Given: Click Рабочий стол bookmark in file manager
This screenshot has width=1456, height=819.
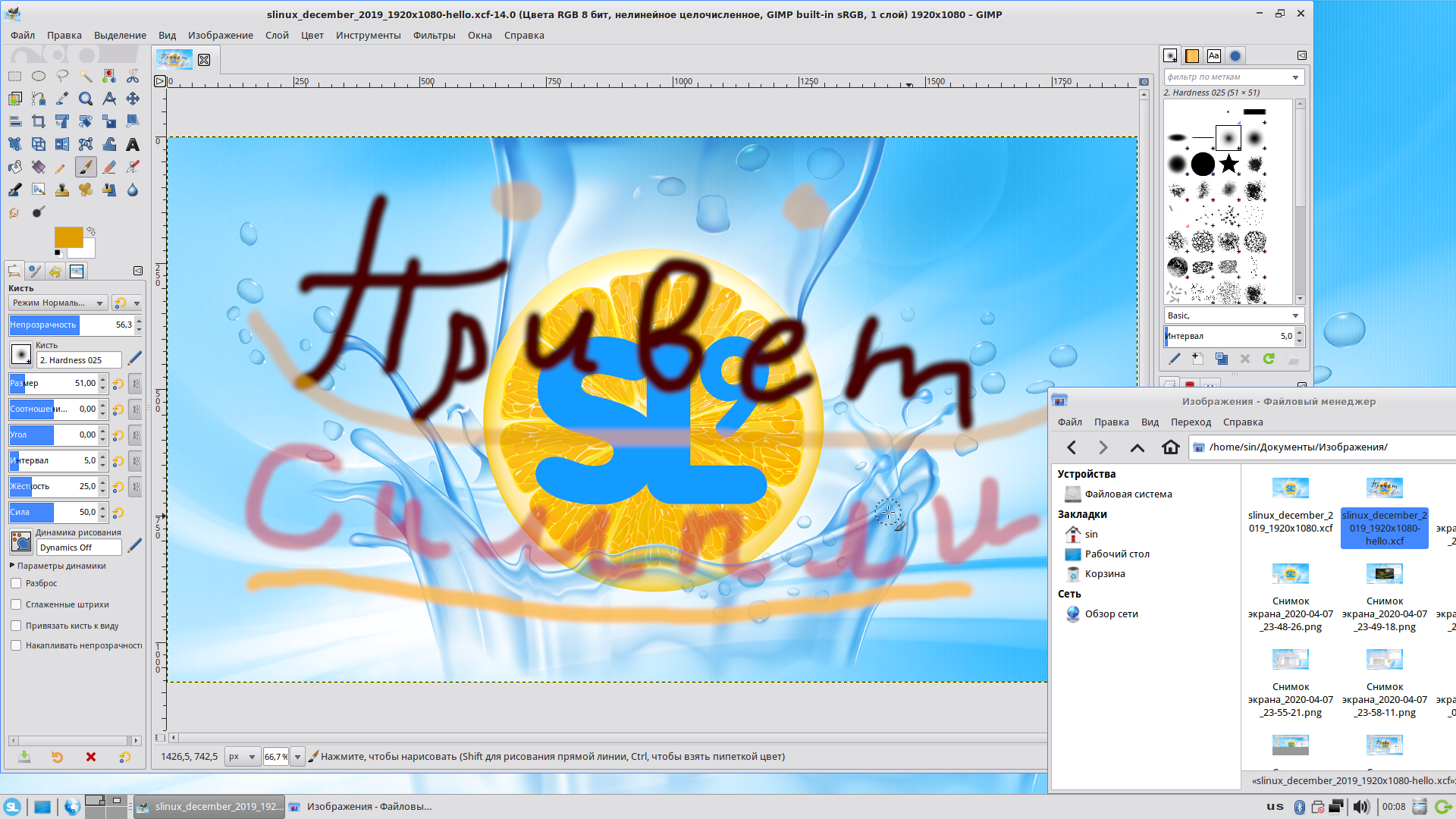Looking at the screenshot, I should pos(1116,554).
